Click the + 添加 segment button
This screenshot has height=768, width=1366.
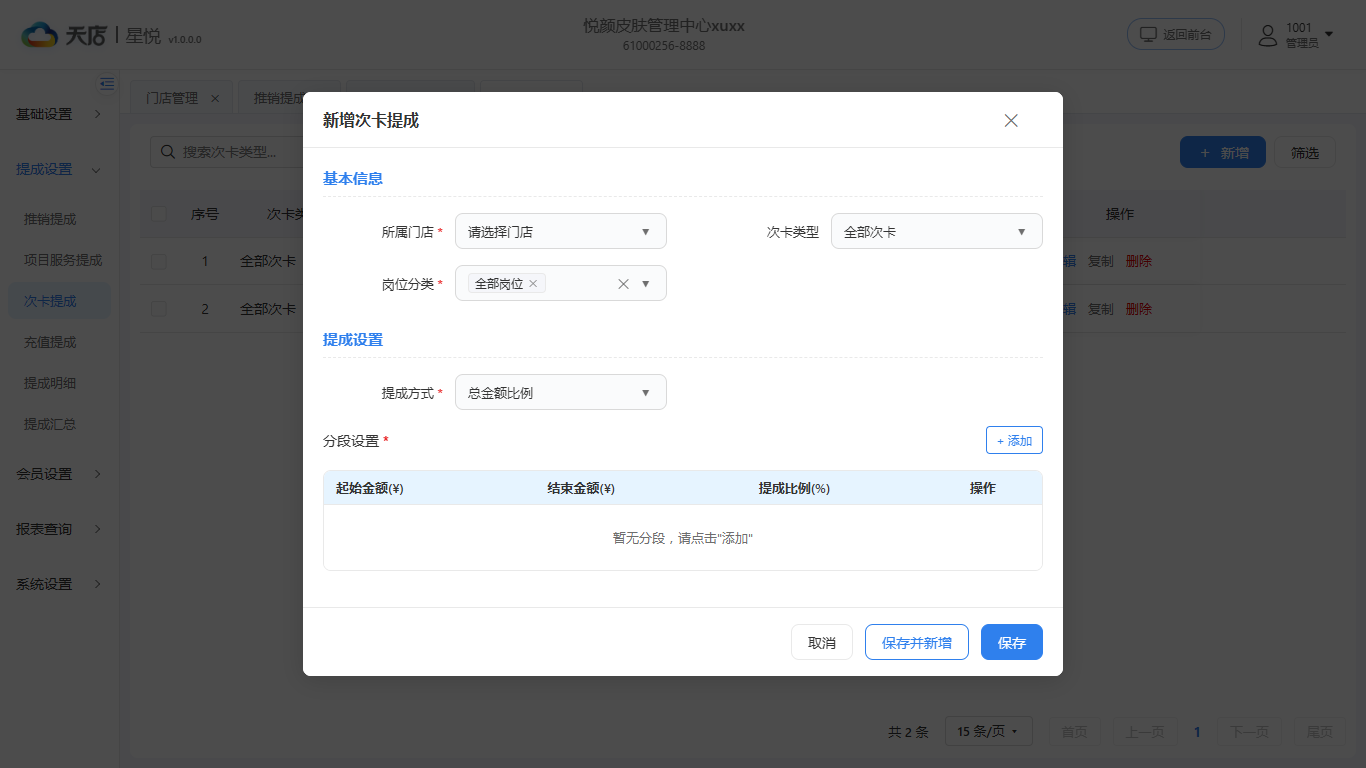pos(1014,440)
